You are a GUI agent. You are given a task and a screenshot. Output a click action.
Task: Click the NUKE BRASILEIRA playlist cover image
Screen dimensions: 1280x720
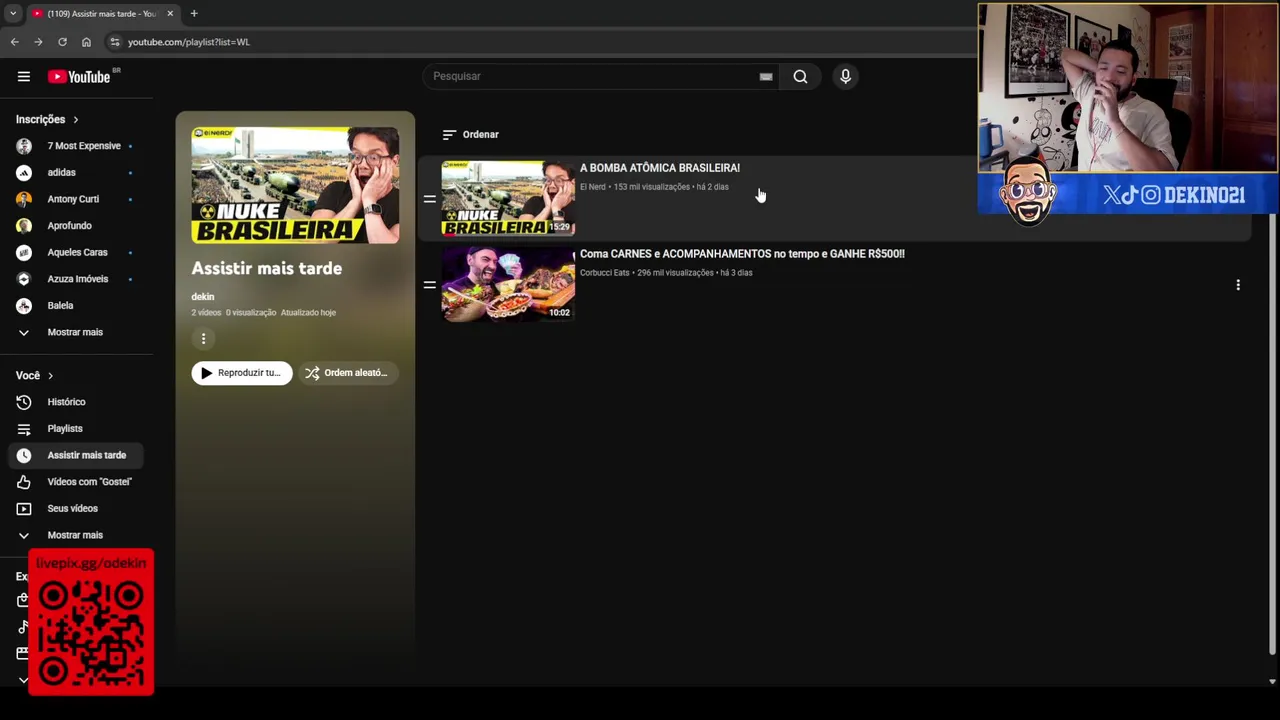[x=295, y=185]
